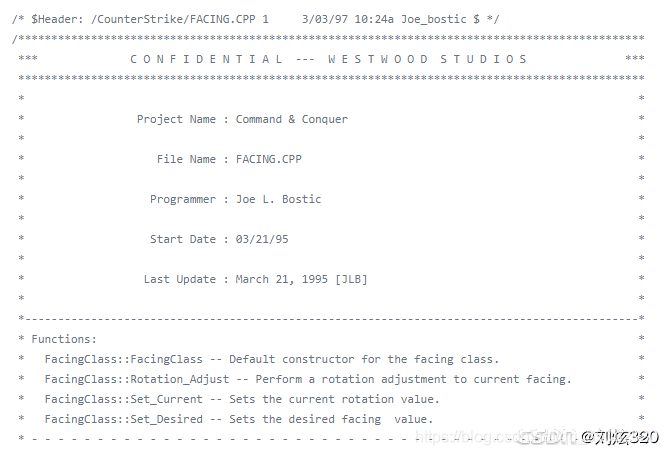Click the CONFIDENTIAL heading text
Screen dimensions: 668x455
tap(206, 59)
